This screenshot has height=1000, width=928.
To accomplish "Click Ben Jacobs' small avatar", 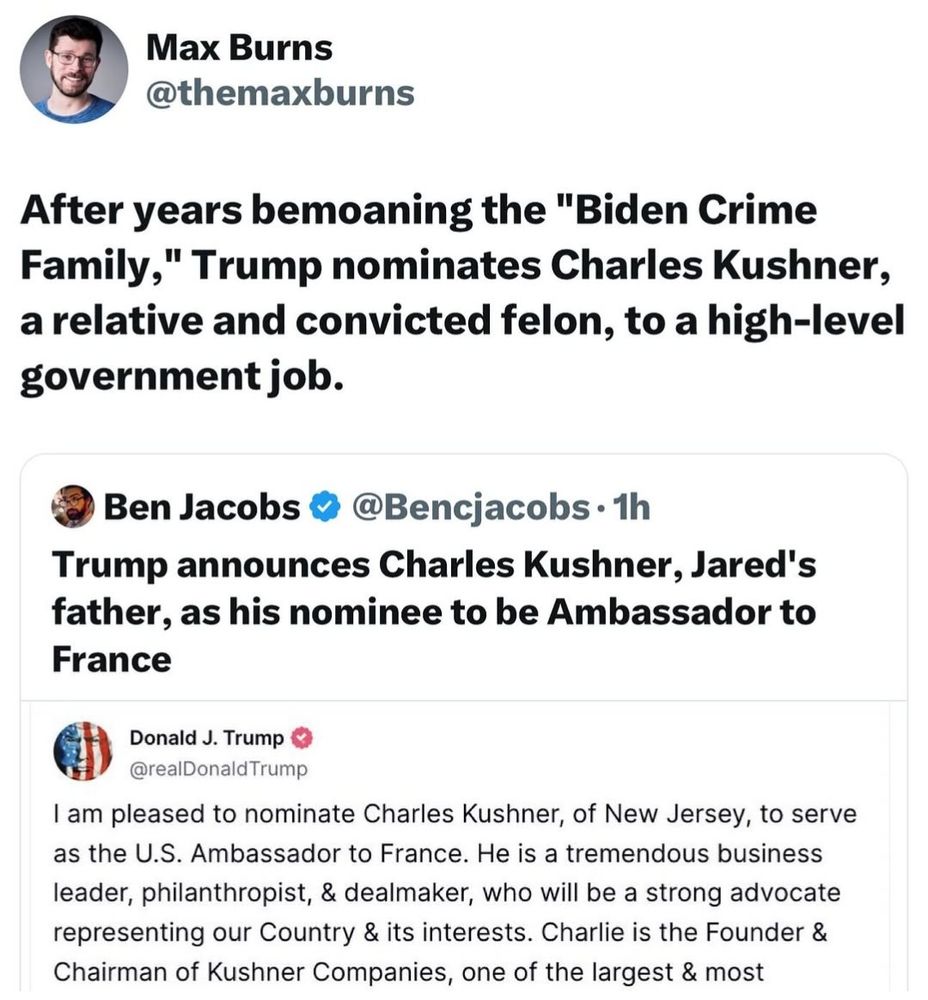I will (x=72, y=507).
